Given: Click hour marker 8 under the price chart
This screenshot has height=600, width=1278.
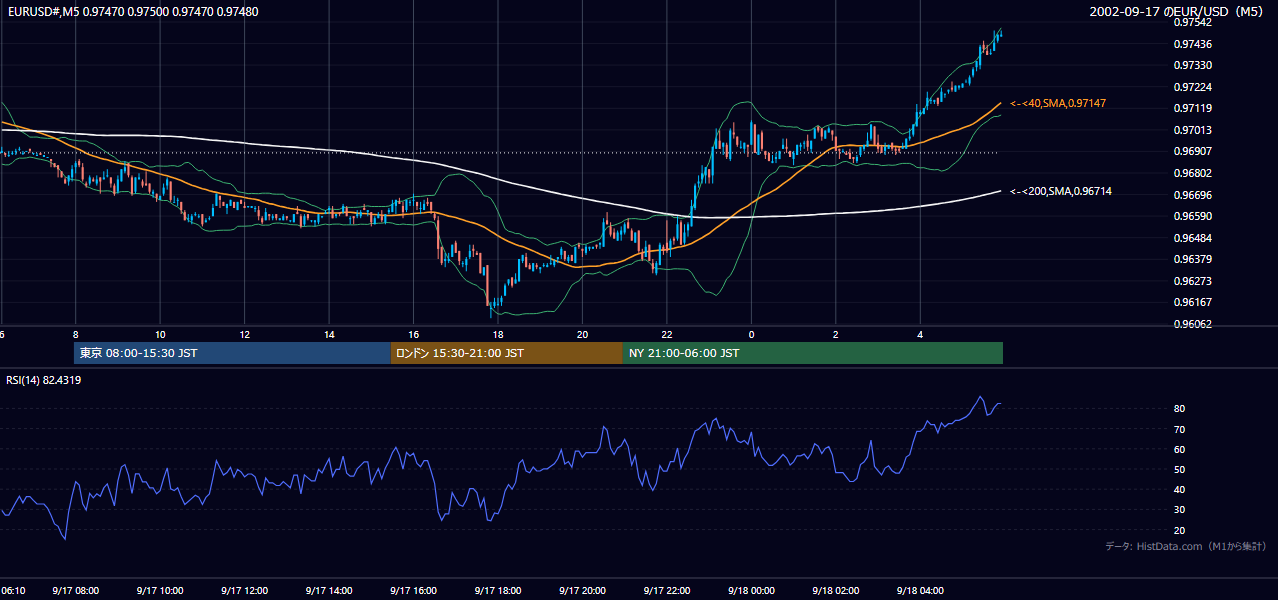Looking at the screenshot, I should pos(76,334).
